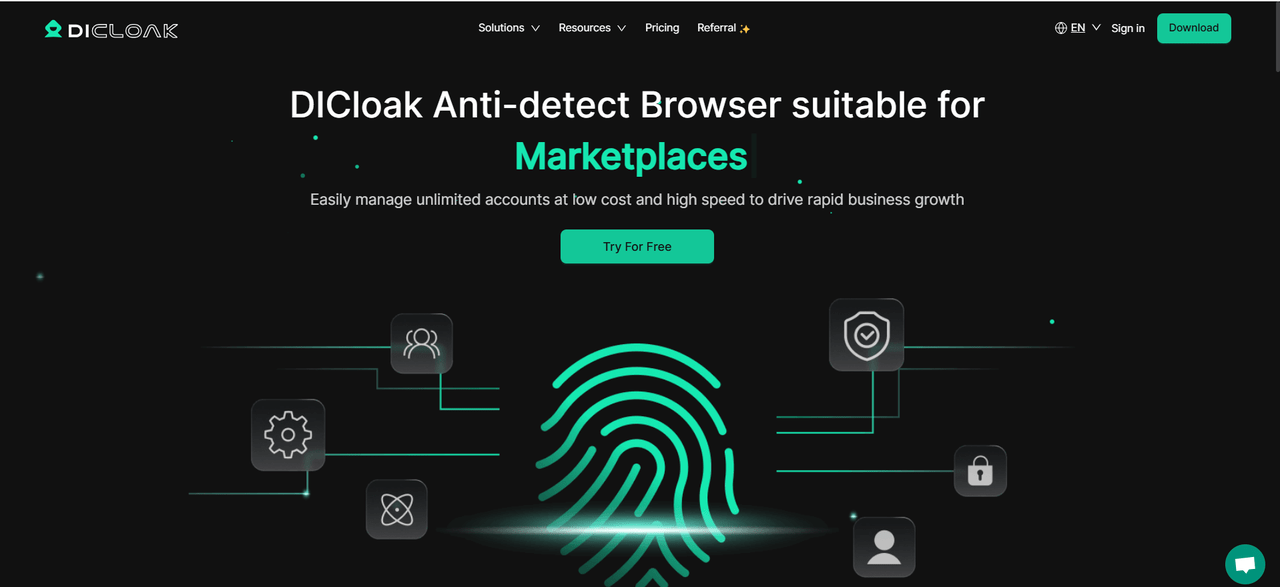Click the globe language icon

tap(1061, 28)
